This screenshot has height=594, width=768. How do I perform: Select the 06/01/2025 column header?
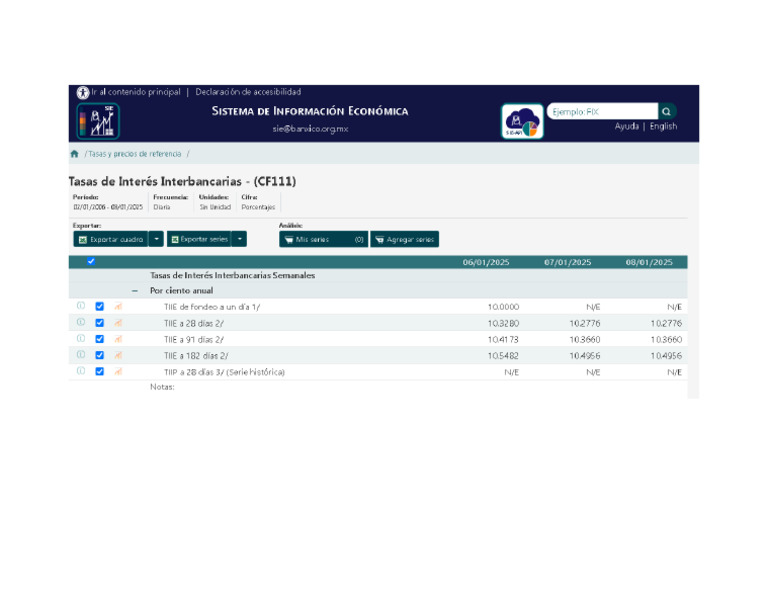click(486, 262)
